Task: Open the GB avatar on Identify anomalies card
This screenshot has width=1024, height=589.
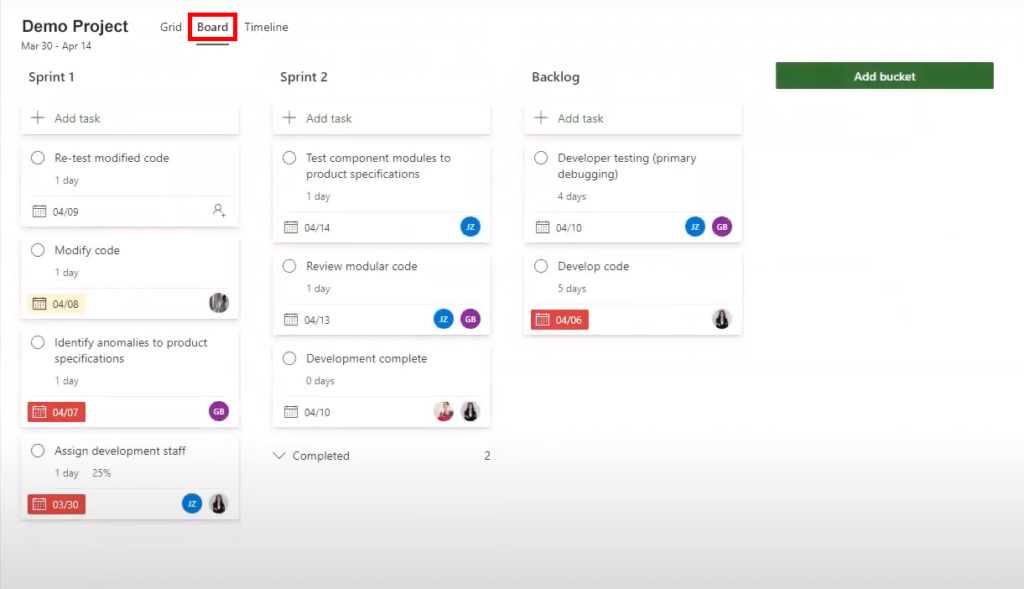Action: (219, 411)
